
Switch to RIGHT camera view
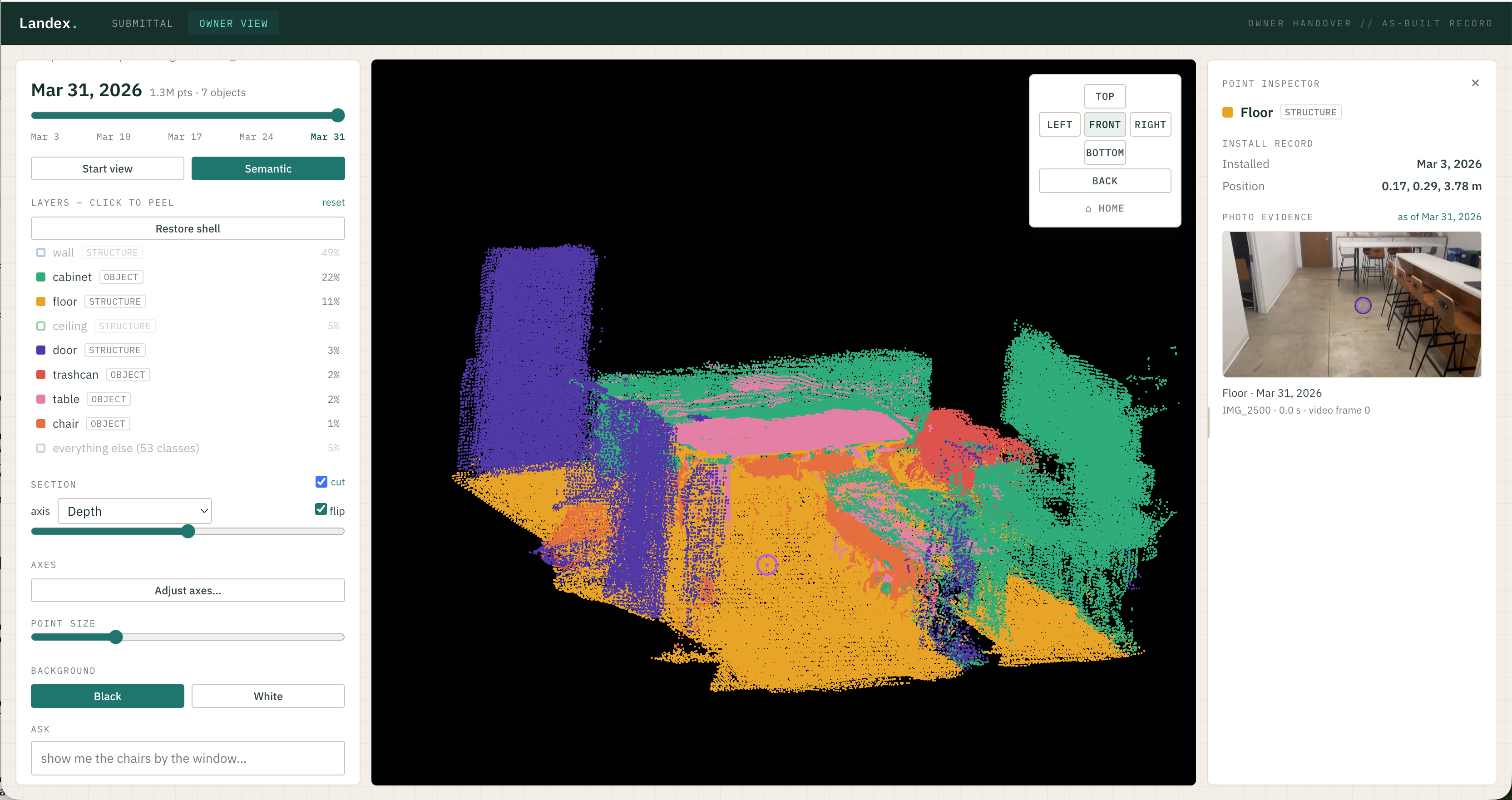click(1150, 124)
